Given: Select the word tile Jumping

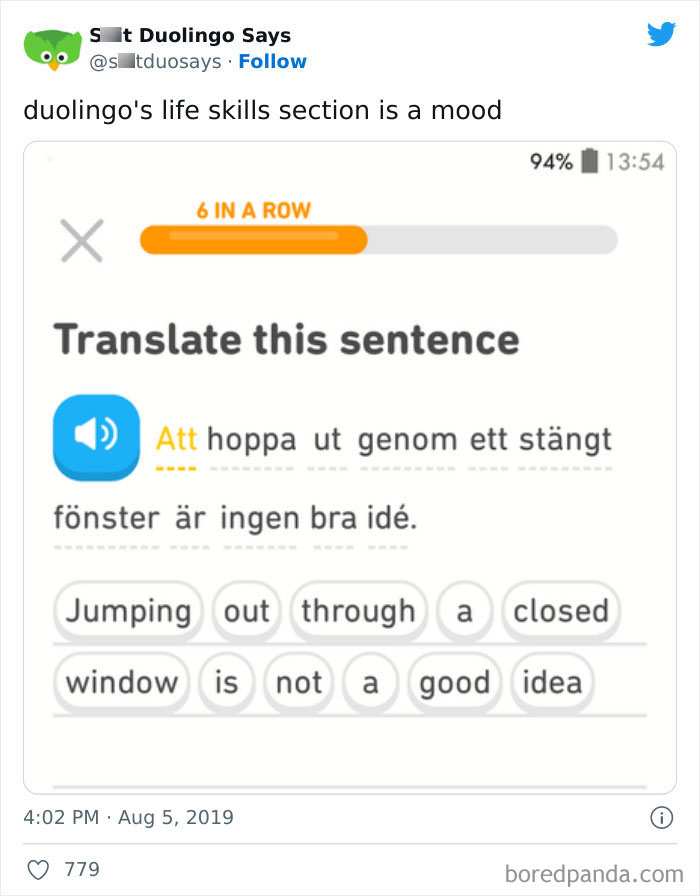Looking at the screenshot, I should [128, 610].
